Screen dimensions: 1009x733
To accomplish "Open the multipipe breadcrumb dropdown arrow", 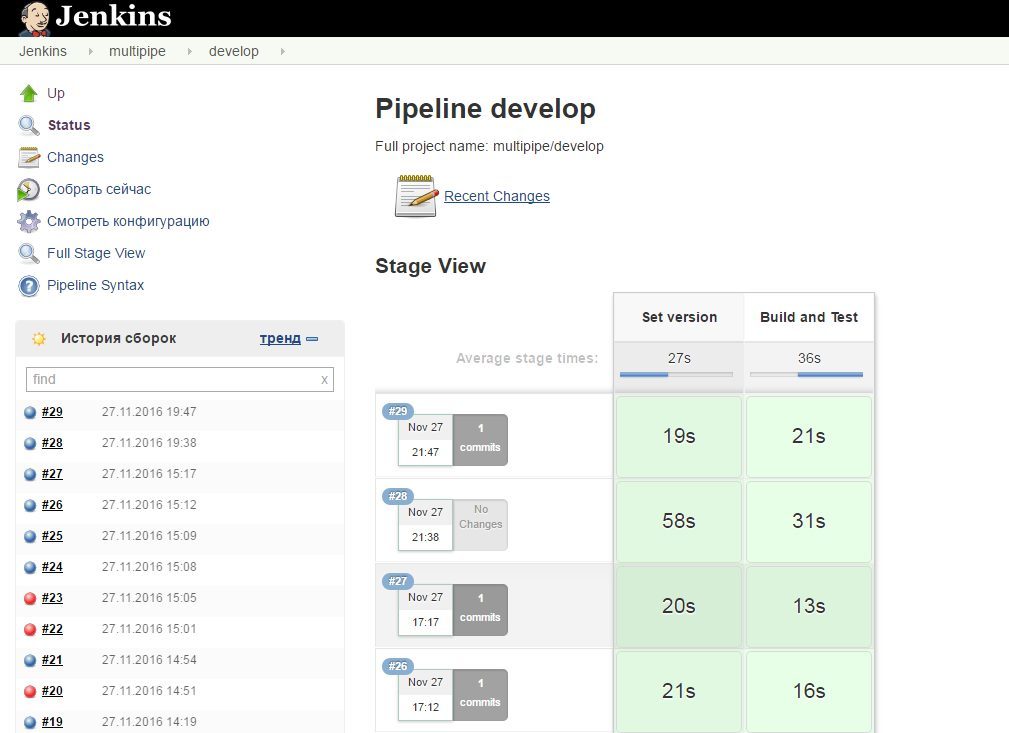I will pyautogui.click(x=188, y=51).
